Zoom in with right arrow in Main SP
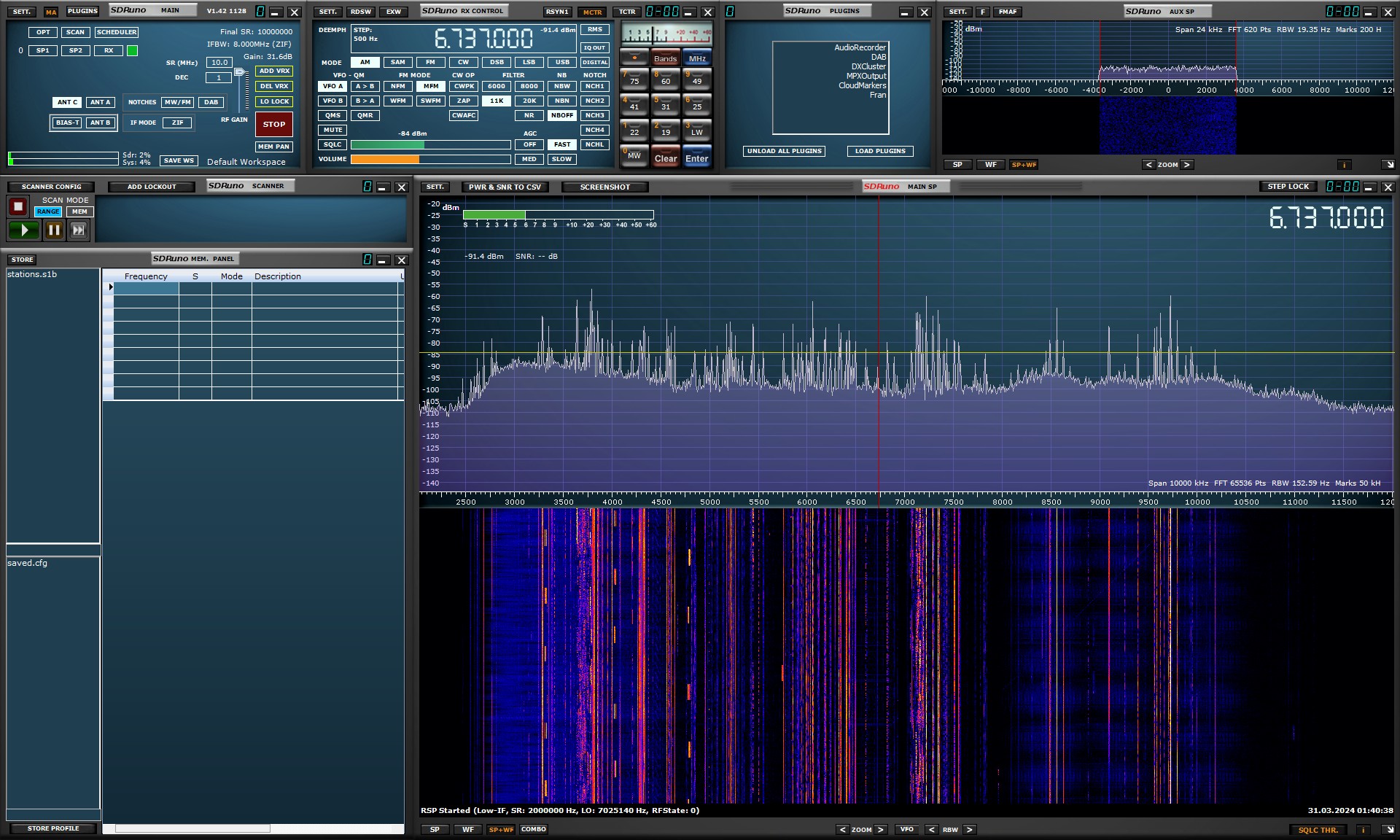1400x840 pixels. pos(880,830)
